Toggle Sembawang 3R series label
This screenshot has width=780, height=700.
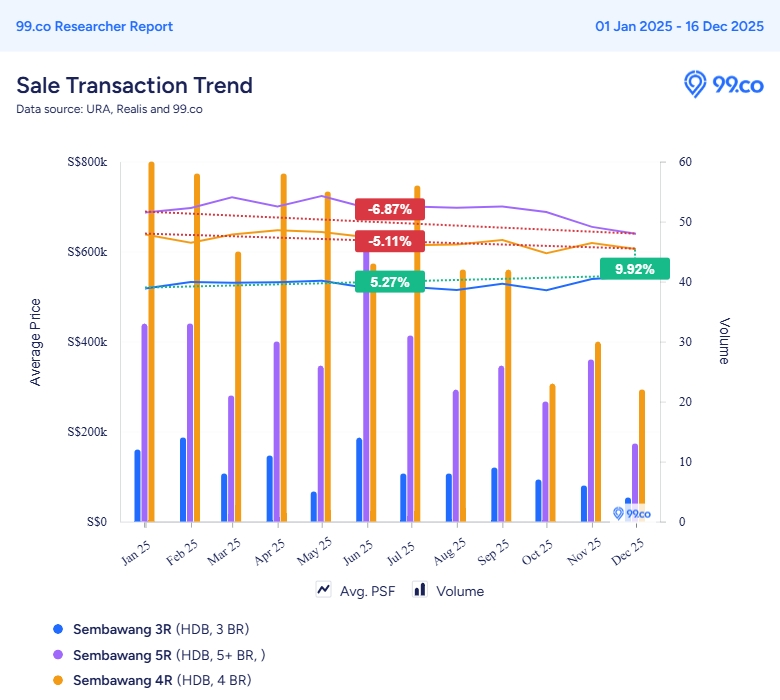click(x=122, y=629)
